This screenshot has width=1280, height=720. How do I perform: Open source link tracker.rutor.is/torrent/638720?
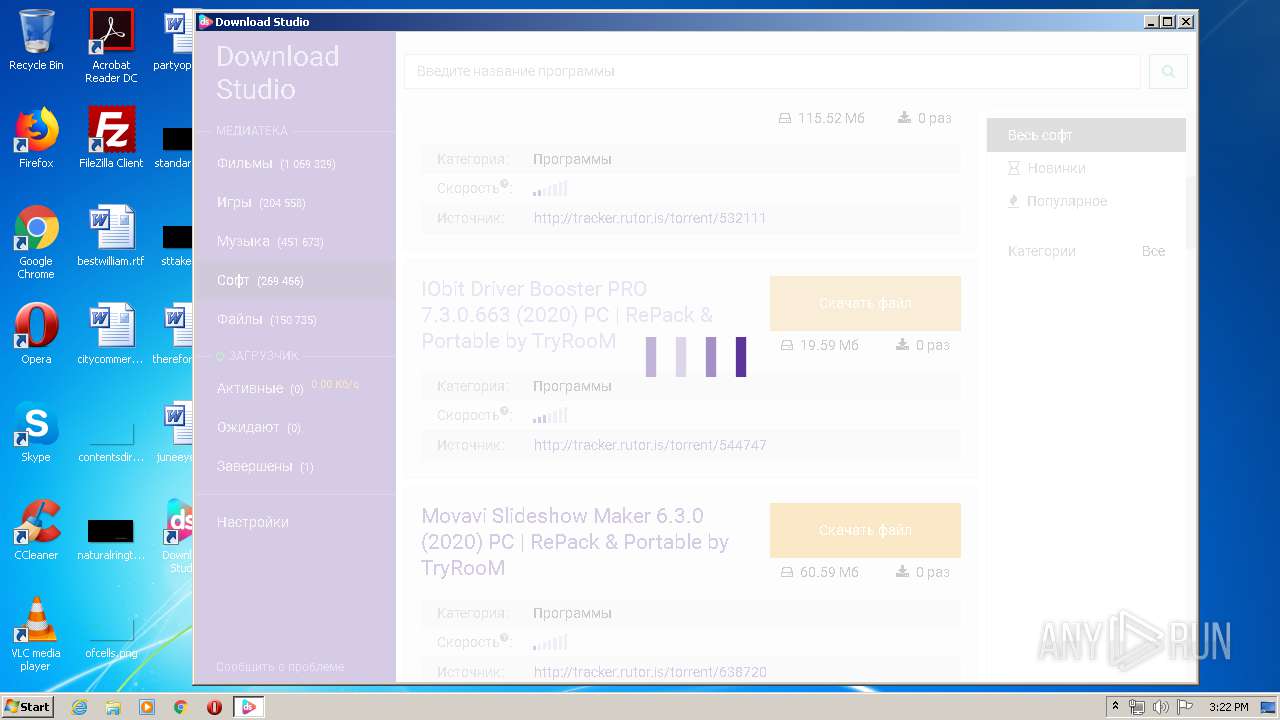650,672
